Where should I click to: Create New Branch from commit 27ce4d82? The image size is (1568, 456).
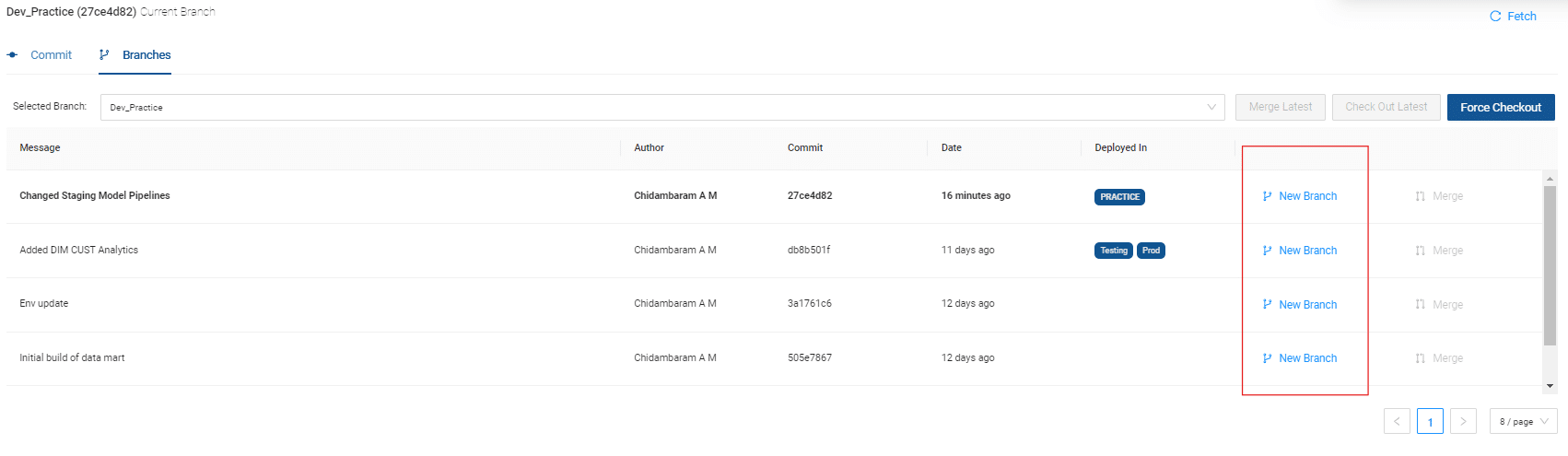1300,196
